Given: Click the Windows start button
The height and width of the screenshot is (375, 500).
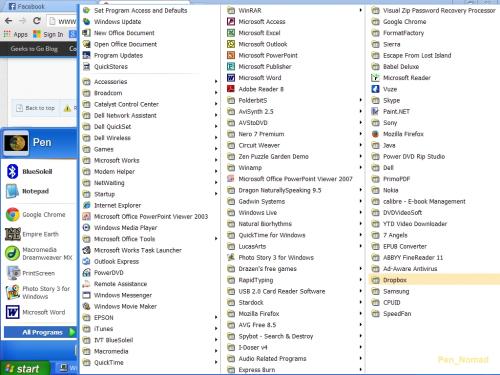Looking at the screenshot, I should (25, 368).
